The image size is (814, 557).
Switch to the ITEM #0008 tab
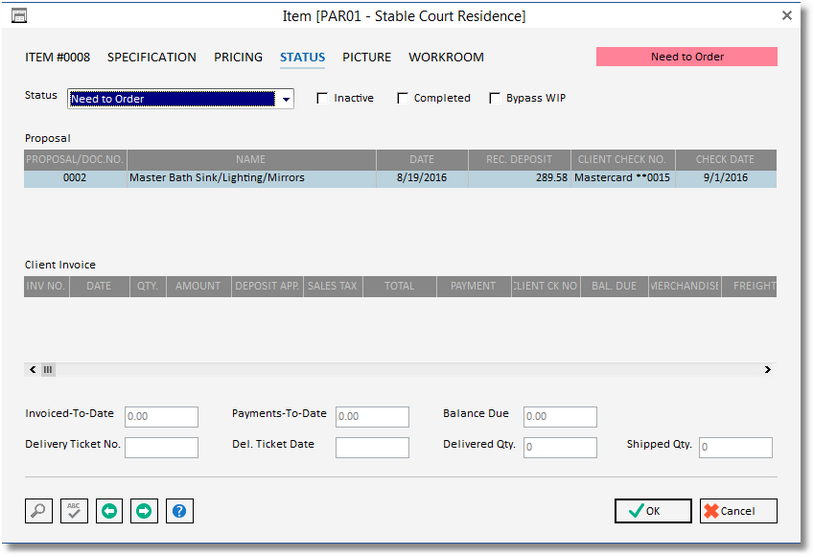57,57
